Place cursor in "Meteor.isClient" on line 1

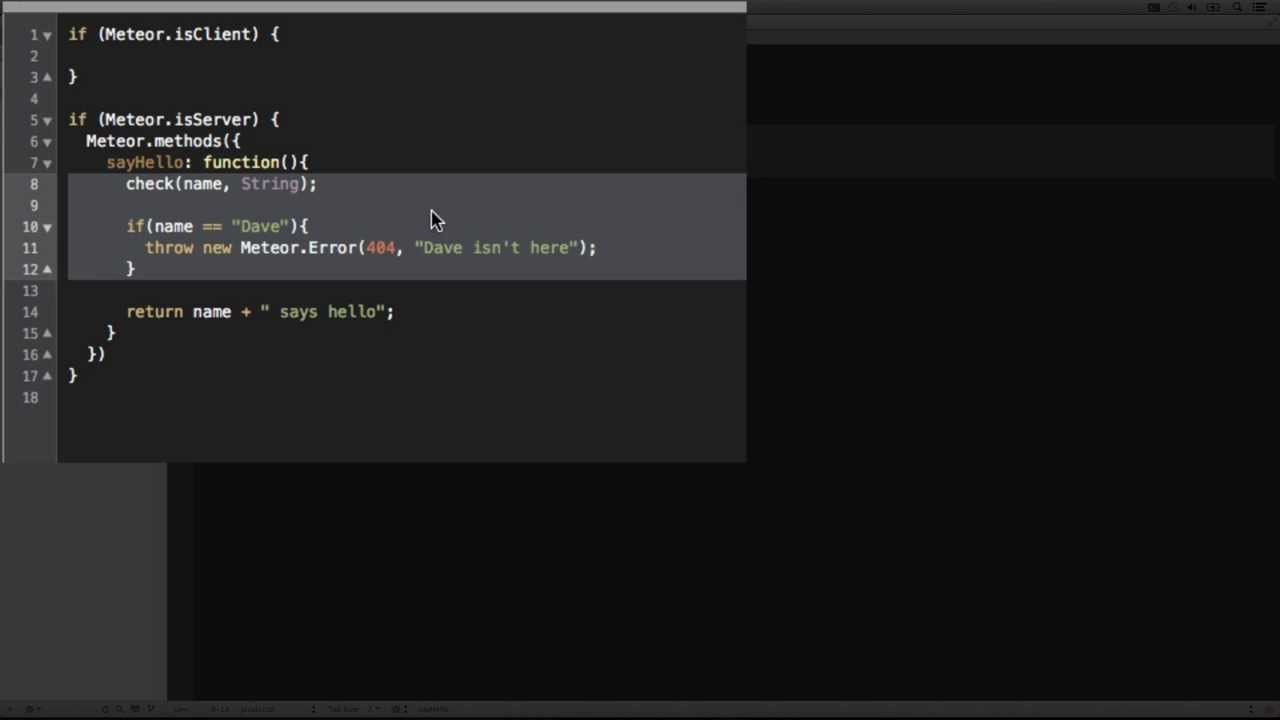[x=177, y=34]
